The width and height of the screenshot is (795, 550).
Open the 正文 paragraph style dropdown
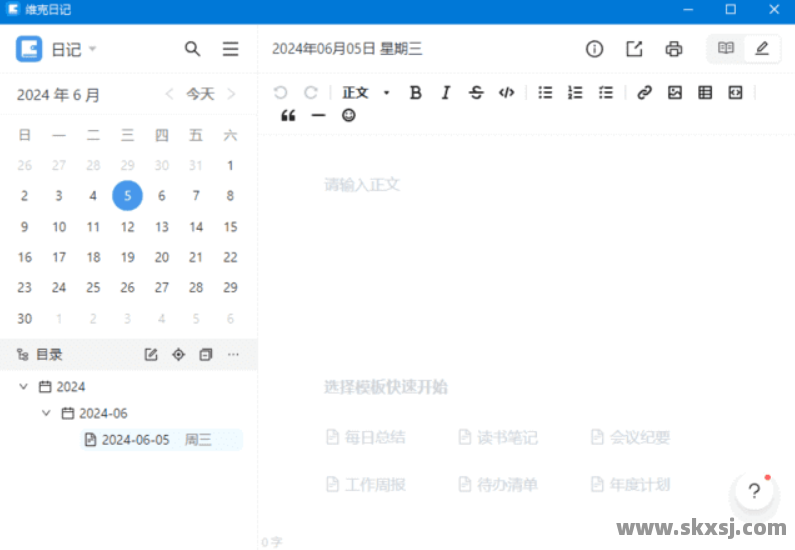(366, 92)
